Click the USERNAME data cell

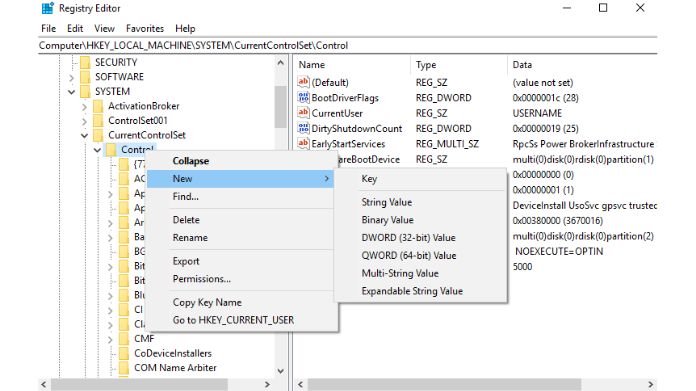click(x=537, y=113)
